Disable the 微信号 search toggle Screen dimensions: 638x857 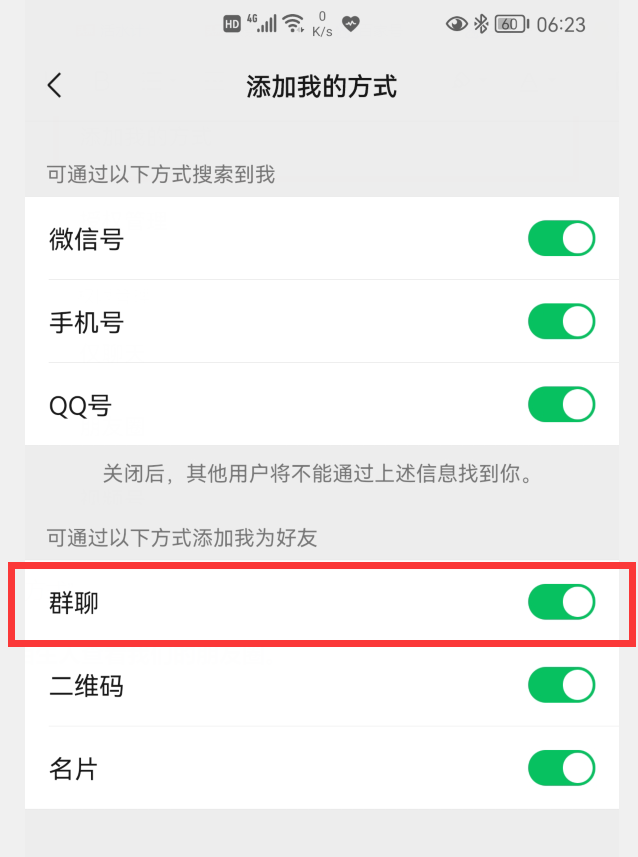coord(561,239)
